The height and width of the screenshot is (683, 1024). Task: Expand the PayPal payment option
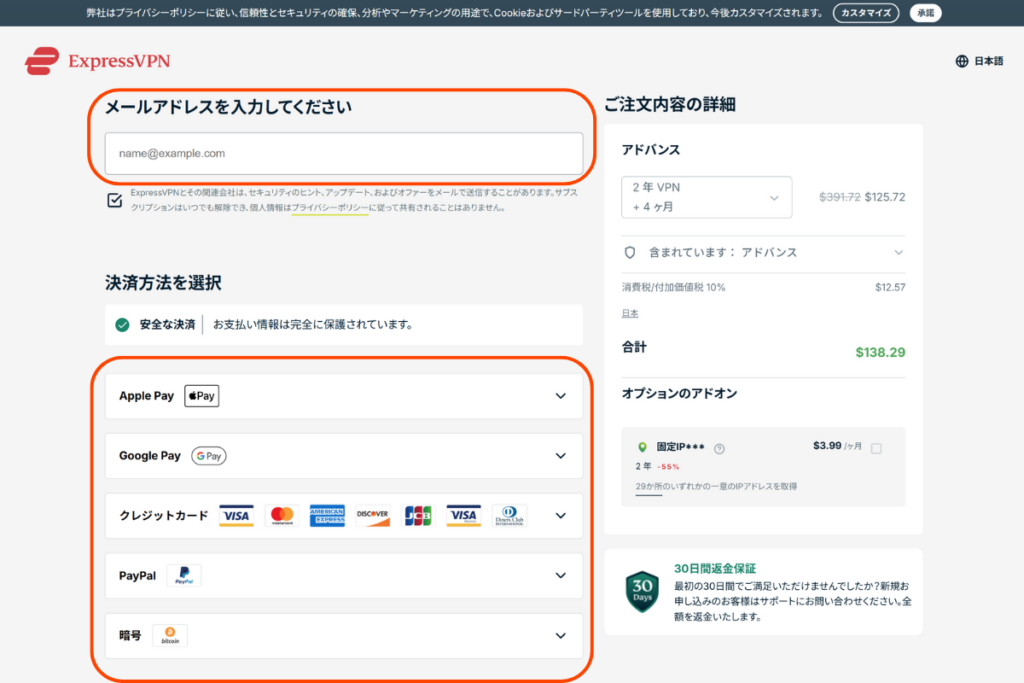(560, 576)
